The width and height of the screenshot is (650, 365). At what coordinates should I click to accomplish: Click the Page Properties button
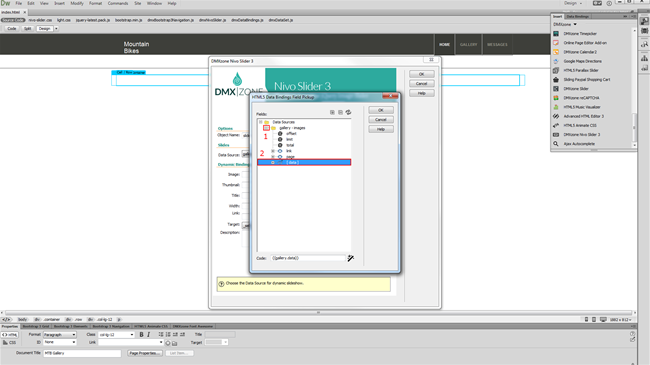click(144, 353)
